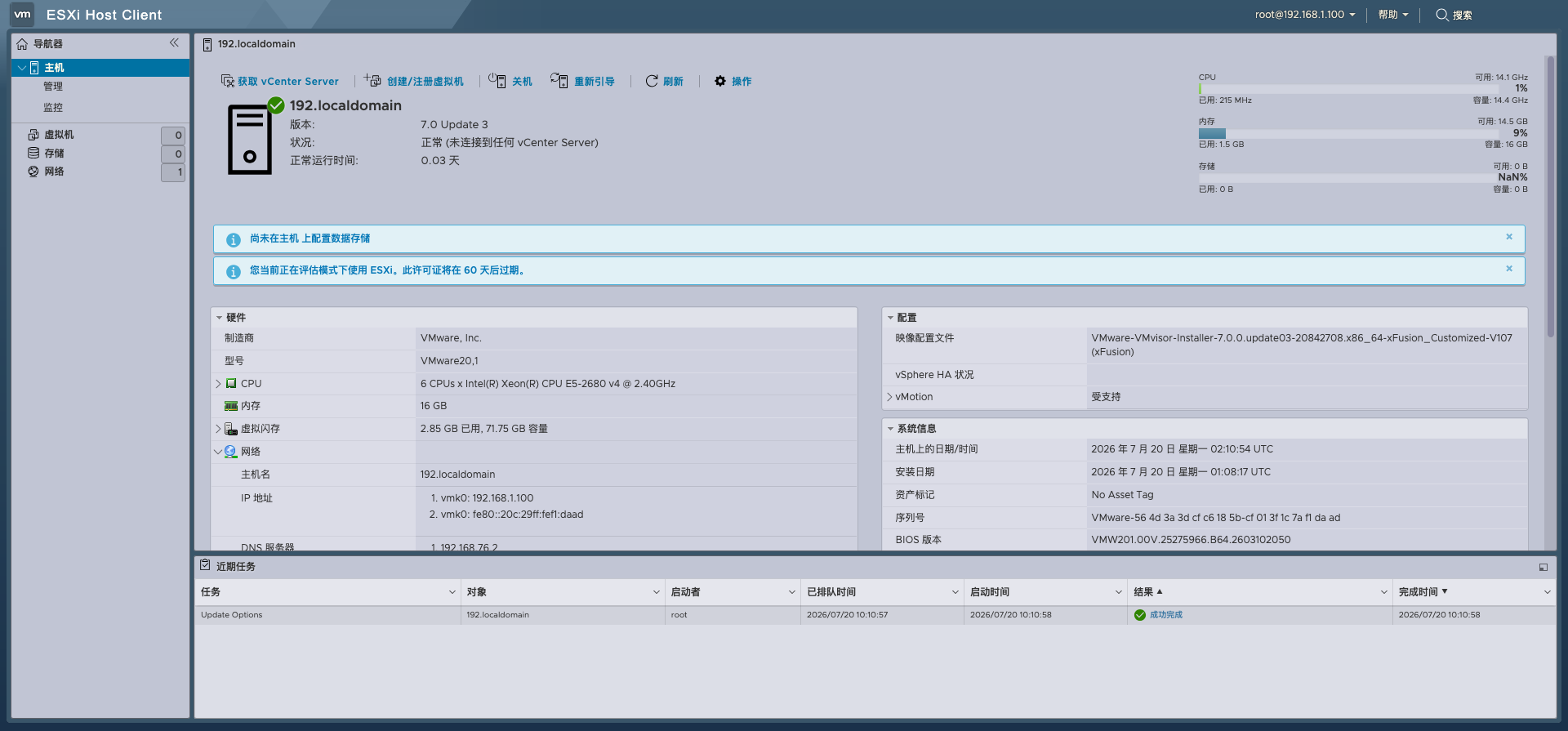Expand the vMotion row
This screenshot has height=731, width=1568.
tap(889, 397)
